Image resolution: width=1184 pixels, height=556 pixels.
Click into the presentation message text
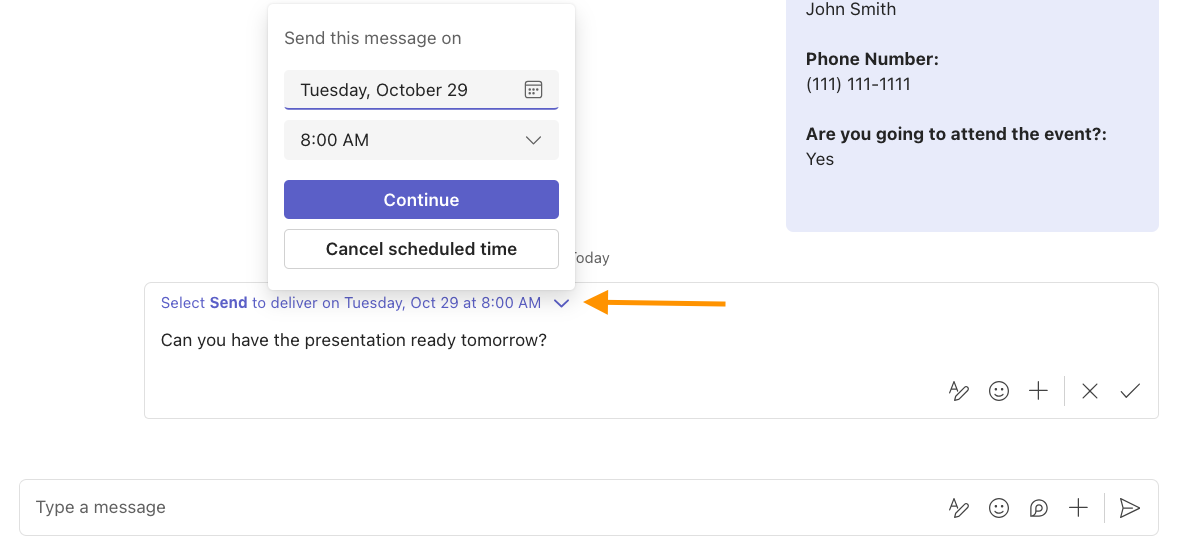[354, 341]
